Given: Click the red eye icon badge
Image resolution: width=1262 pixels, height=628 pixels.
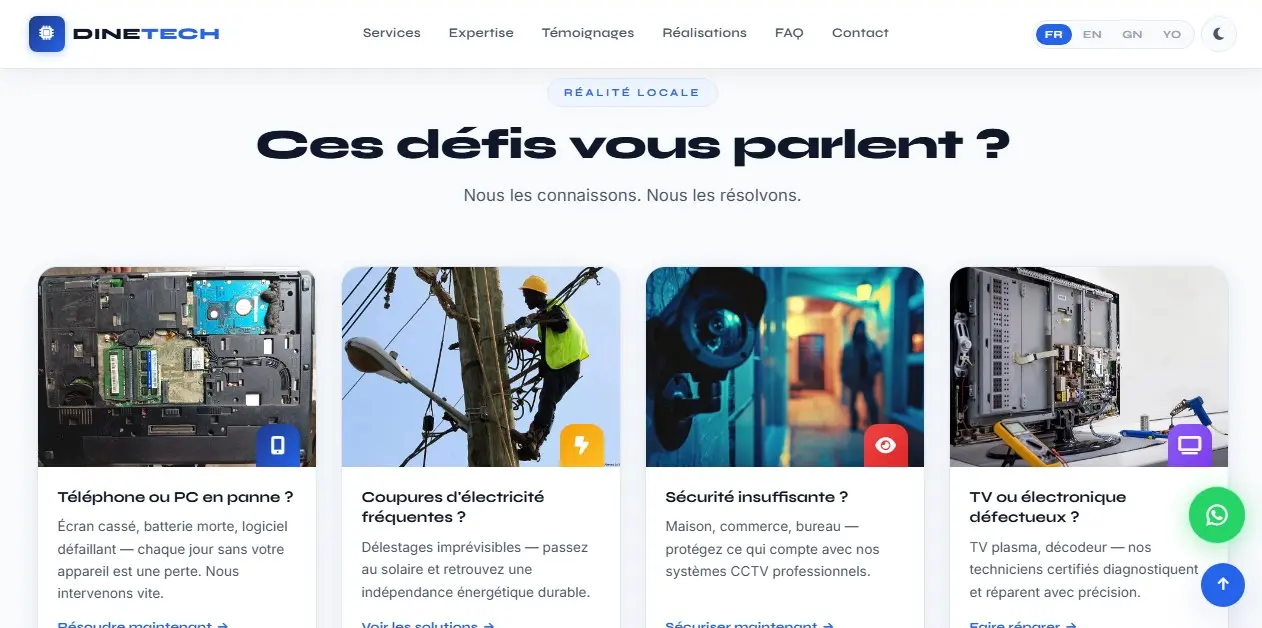Looking at the screenshot, I should 886,446.
